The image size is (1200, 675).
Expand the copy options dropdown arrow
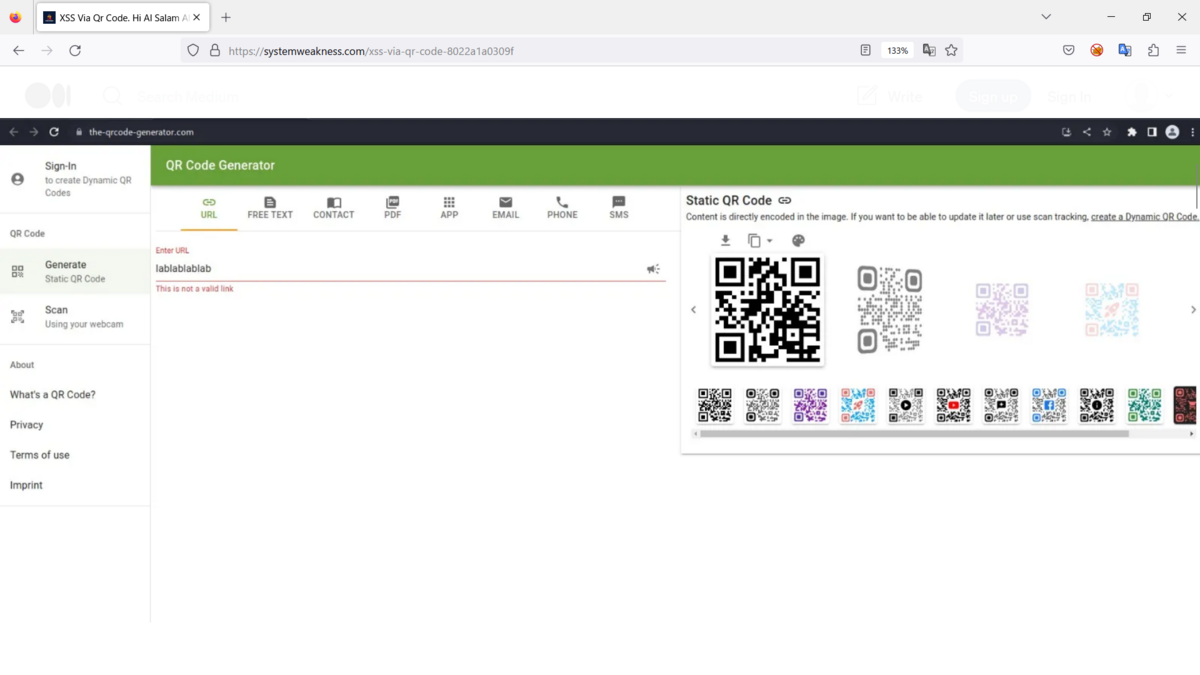click(769, 241)
